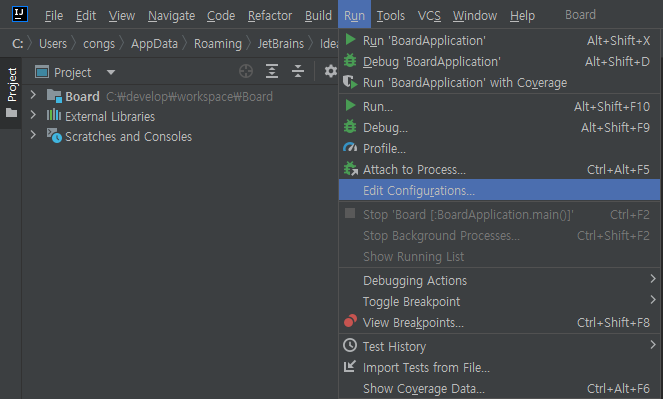
Task: Select the Run... menu entry
Action: [x=499, y=107]
